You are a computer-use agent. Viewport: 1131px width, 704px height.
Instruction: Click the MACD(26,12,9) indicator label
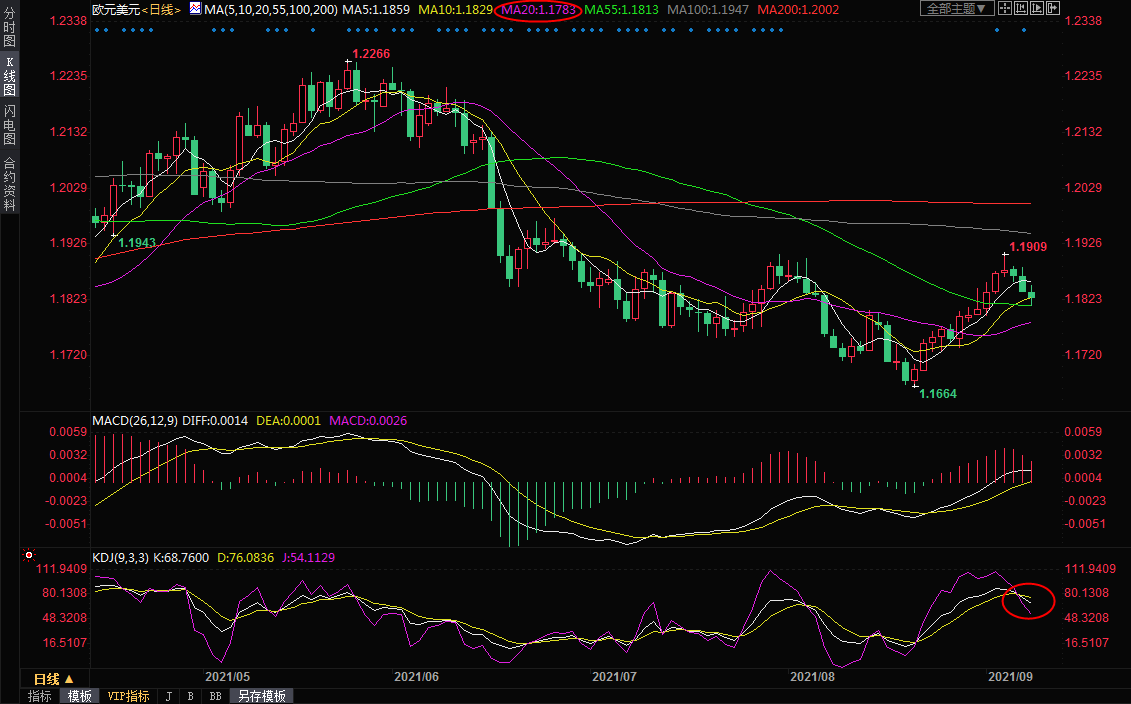(135, 420)
